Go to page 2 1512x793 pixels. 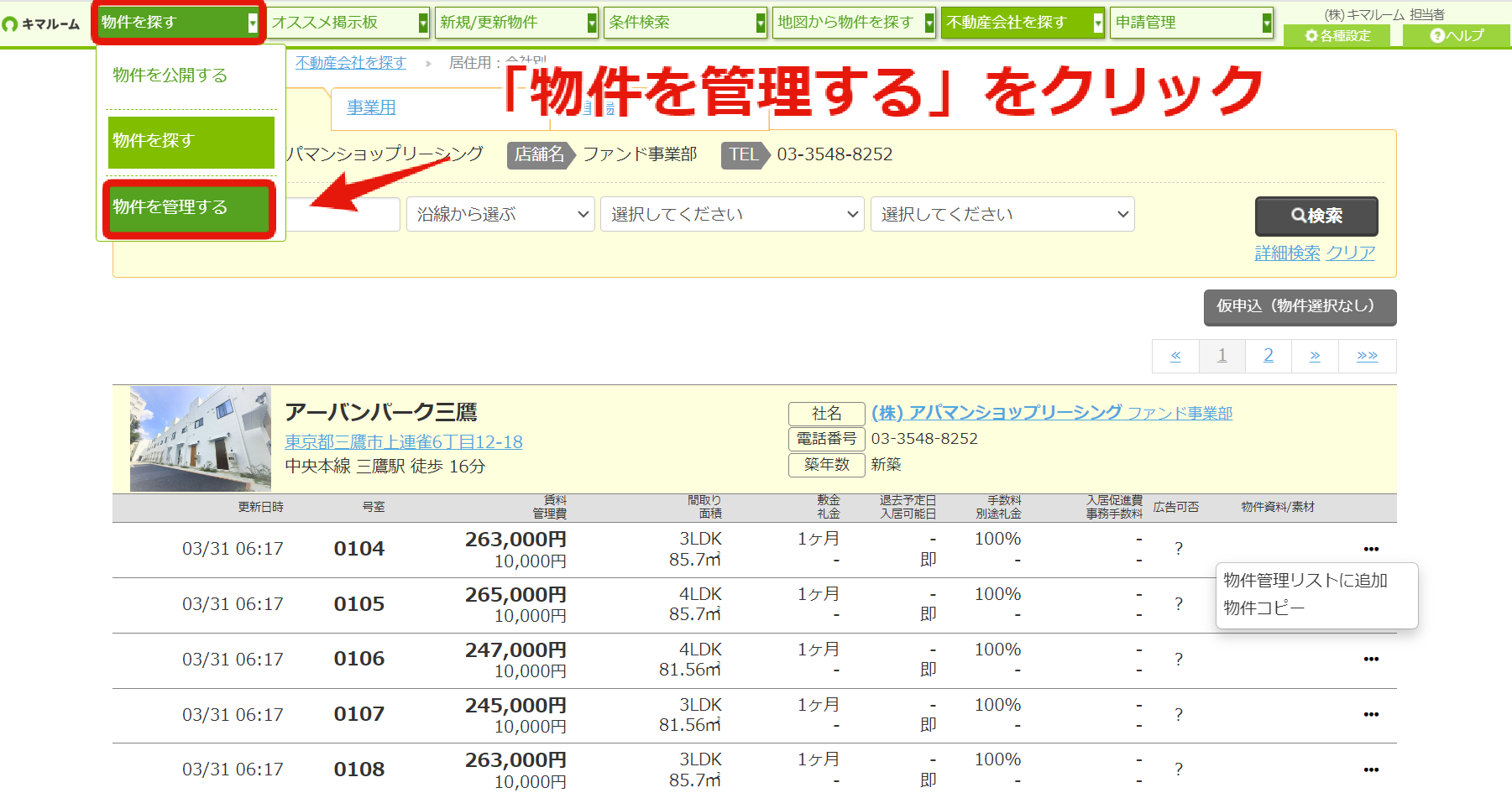point(1269,356)
